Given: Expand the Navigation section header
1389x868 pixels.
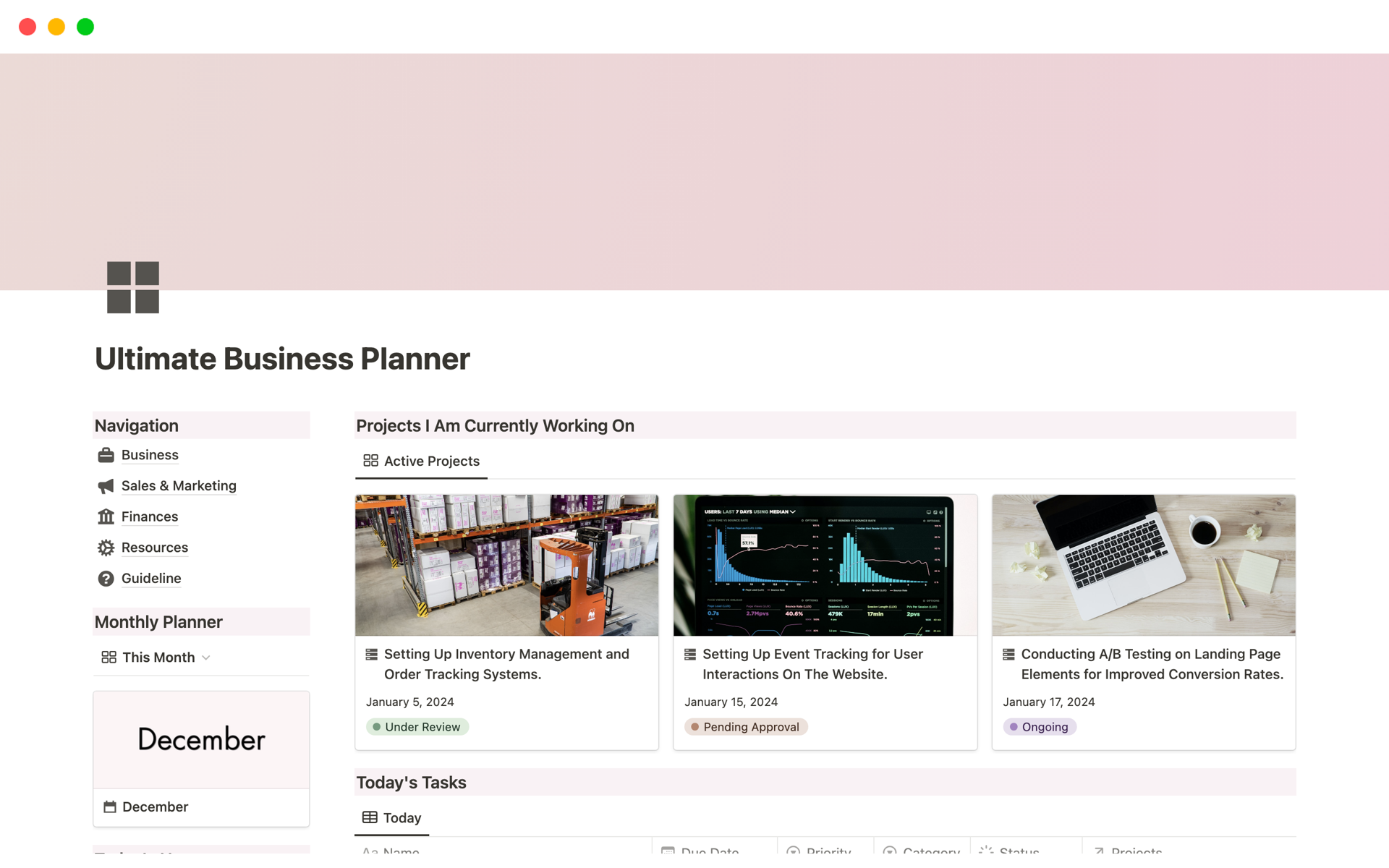Looking at the screenshot, I should pyautogui.click(x=136, y=424).
